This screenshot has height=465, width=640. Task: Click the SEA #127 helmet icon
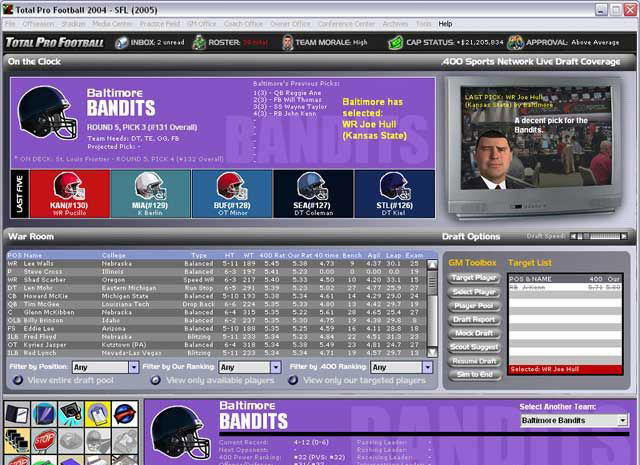pyautogui.click(x=312, y=186)
